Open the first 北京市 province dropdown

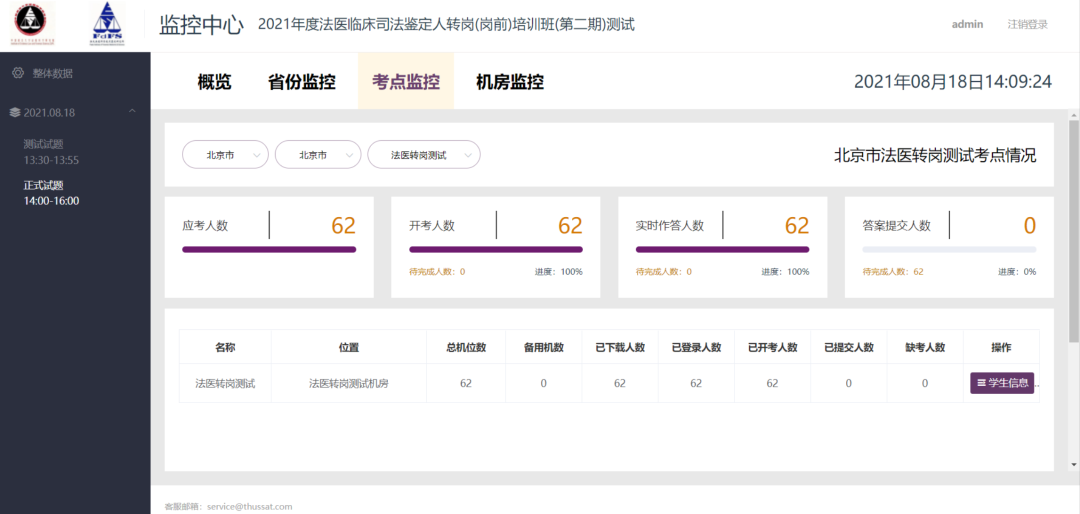[225, 155]
